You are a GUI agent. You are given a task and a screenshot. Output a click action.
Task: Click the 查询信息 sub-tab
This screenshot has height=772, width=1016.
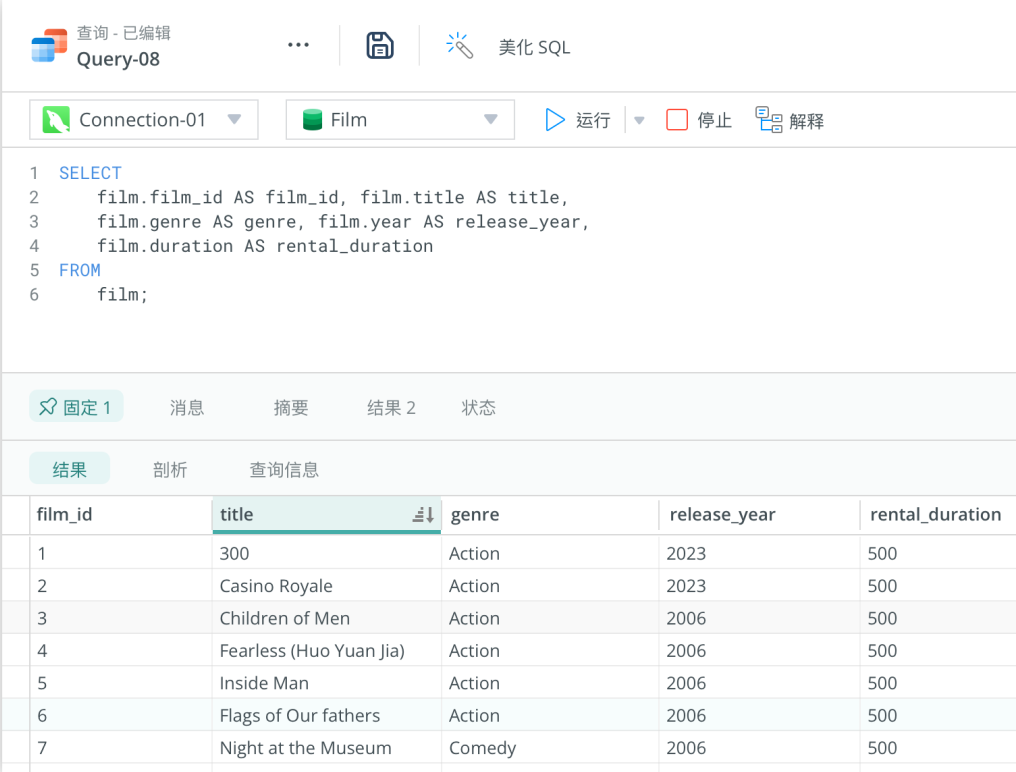pyautogui.click(x=284, y=469)
